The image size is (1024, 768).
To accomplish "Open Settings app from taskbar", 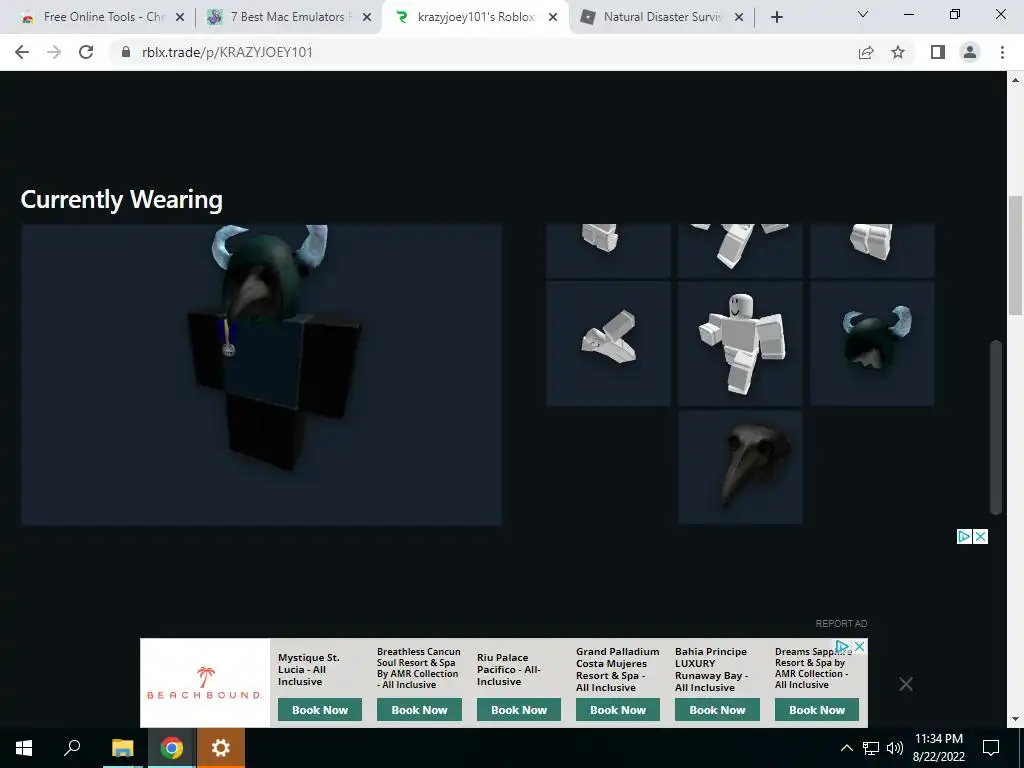I will [221, 748].
